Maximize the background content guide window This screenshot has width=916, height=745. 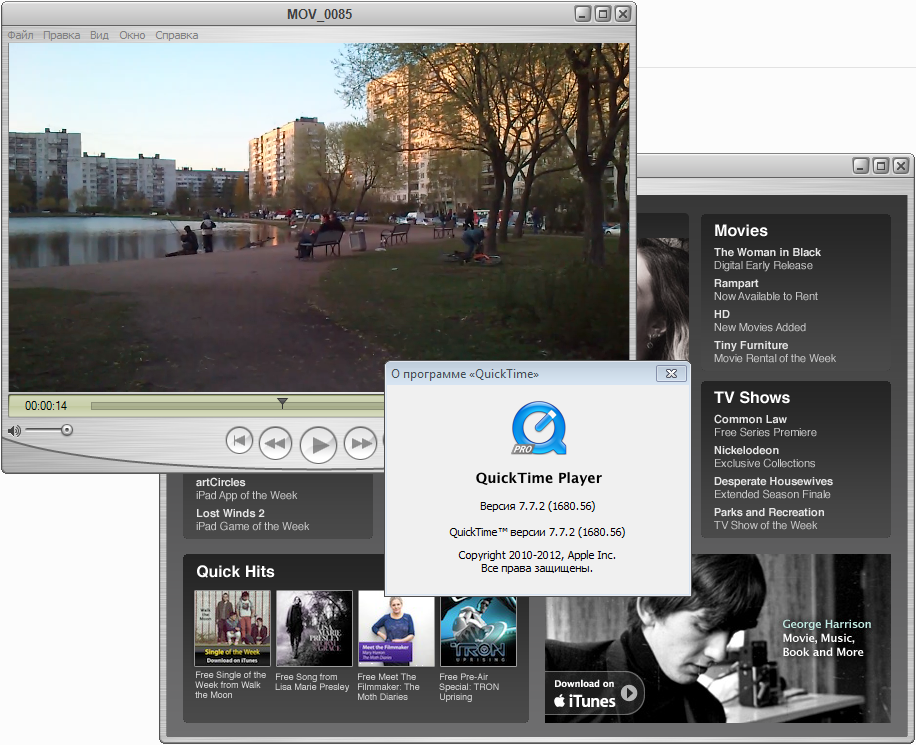coord(881,166)
